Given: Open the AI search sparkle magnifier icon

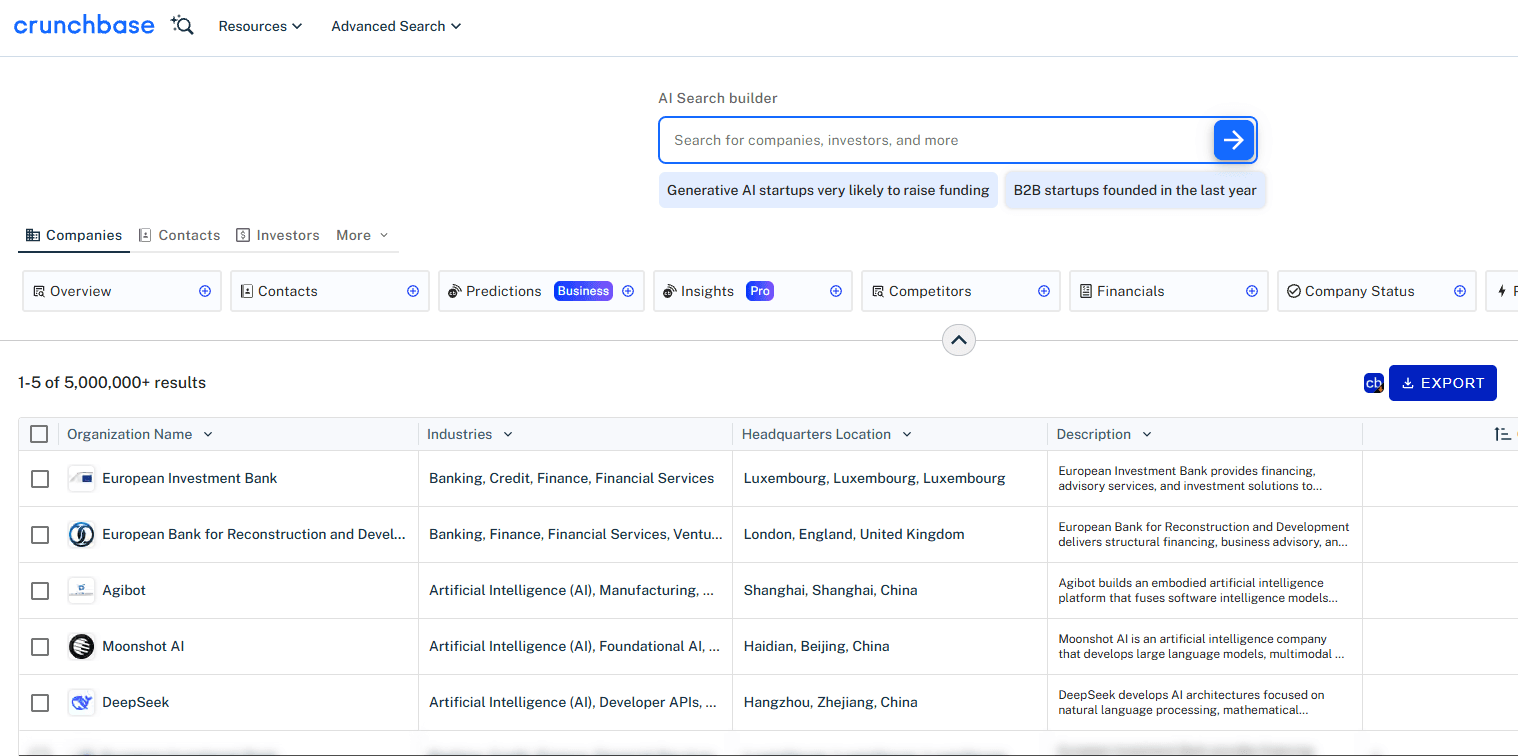Looking at the screenshot, I should point(182,26).
